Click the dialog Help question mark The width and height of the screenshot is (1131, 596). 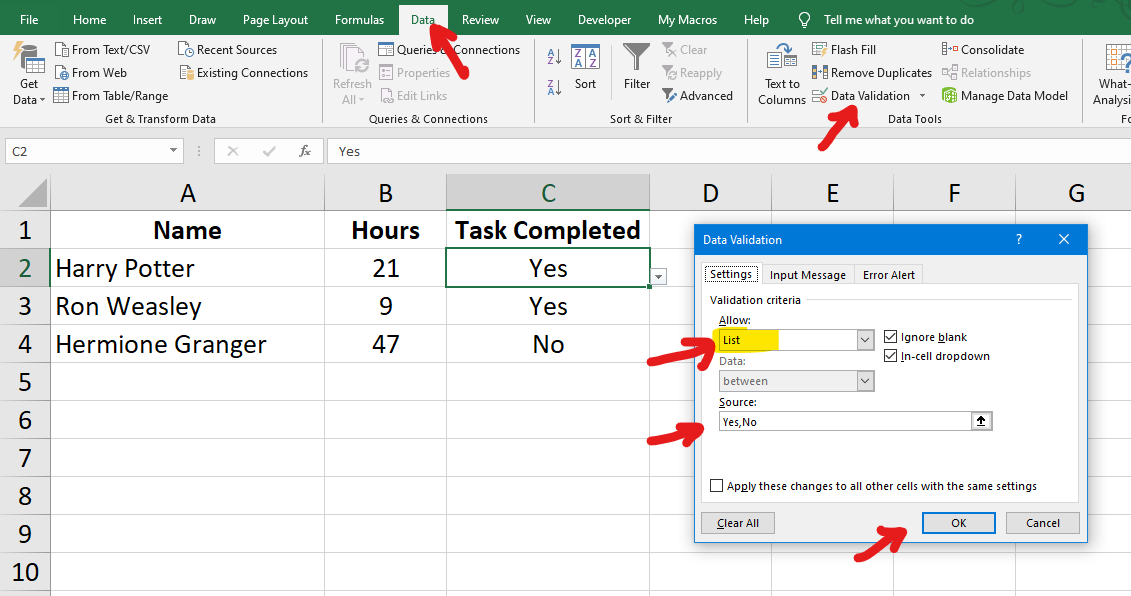1018,240
